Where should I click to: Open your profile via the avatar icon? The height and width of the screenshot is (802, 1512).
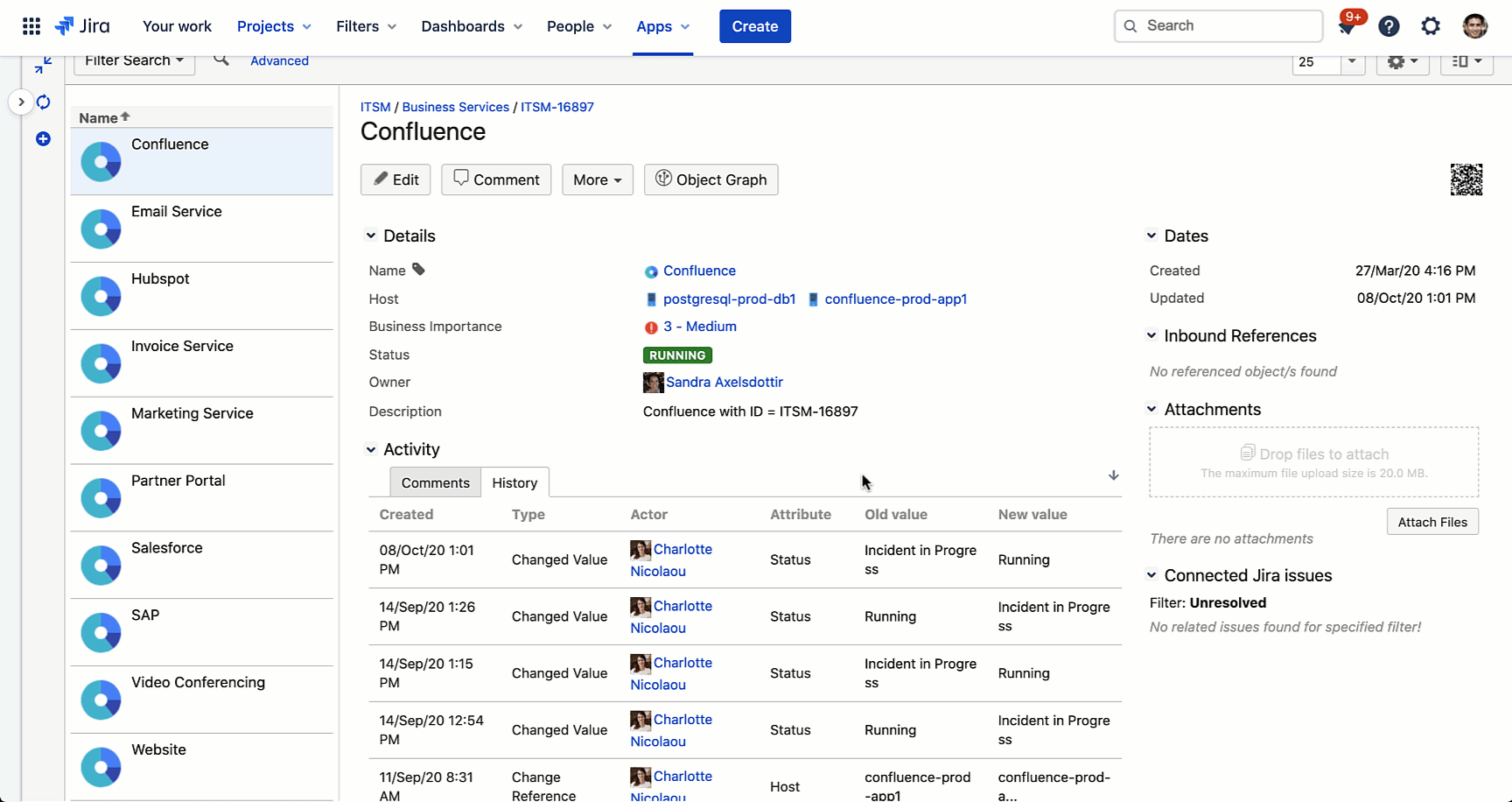(x=1474, y=26)
